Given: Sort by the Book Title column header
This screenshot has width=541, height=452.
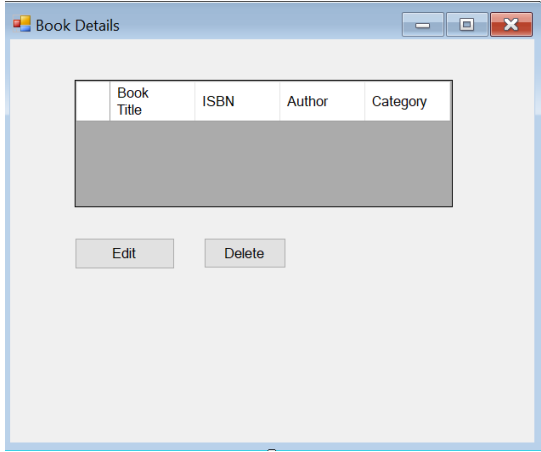Looking at the screenshot, I should 152,101.
